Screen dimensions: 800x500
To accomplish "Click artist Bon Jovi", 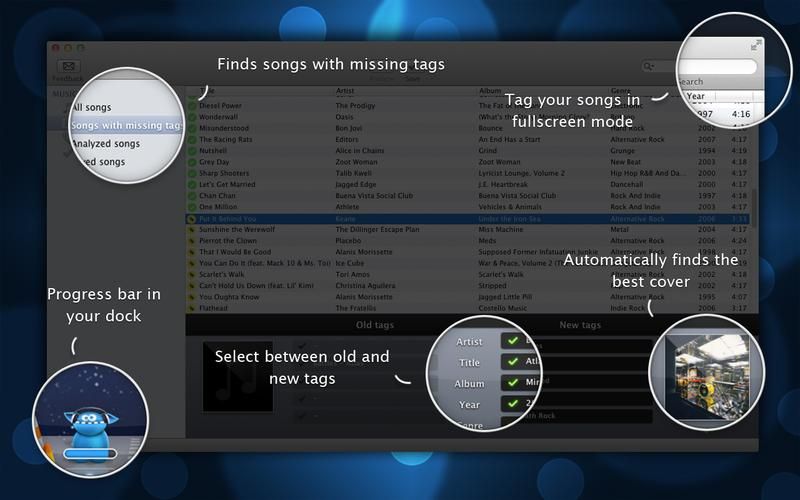I will (x=349, y=128).
